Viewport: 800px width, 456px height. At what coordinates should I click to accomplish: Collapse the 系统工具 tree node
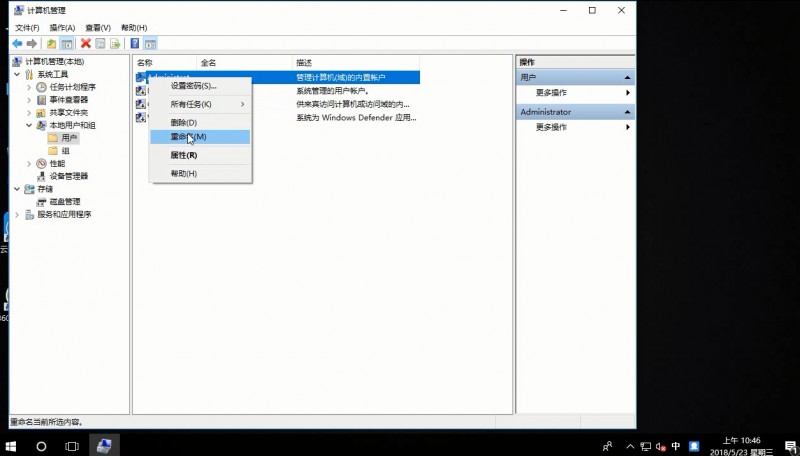tap(17, 74)
